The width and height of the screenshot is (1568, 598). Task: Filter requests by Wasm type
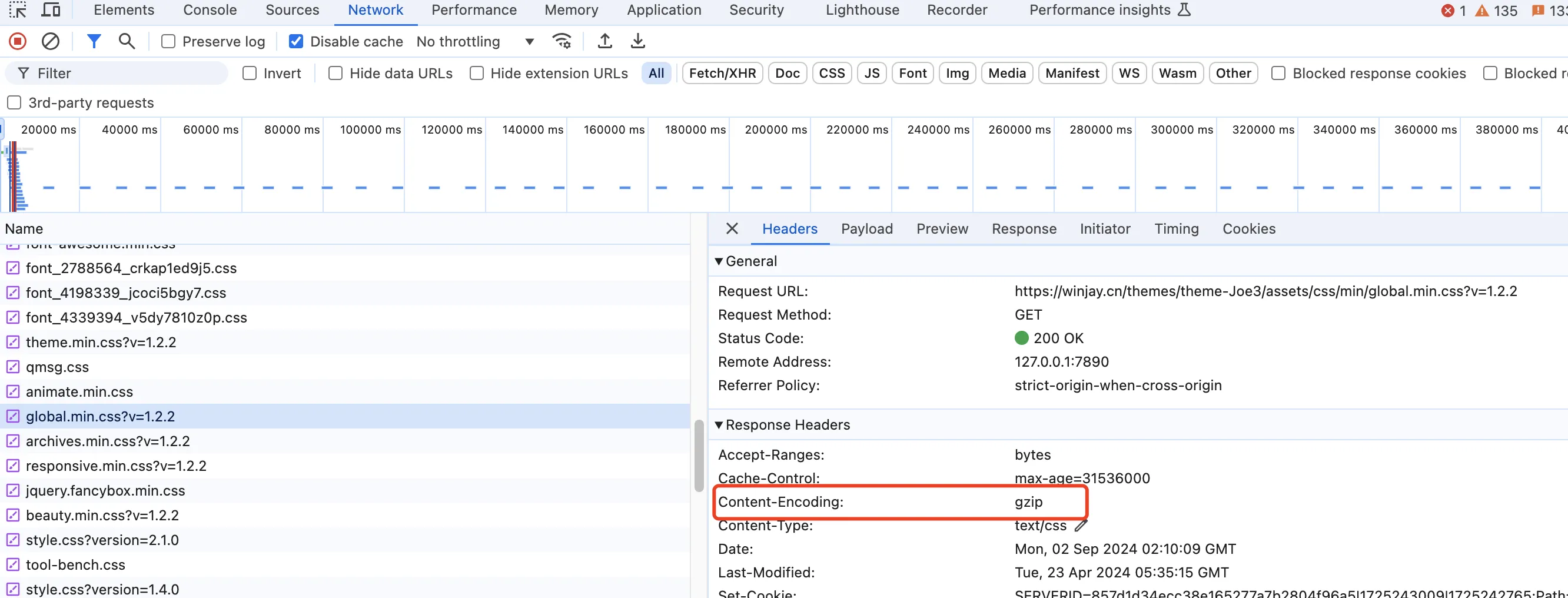(x=1177, y=73)
